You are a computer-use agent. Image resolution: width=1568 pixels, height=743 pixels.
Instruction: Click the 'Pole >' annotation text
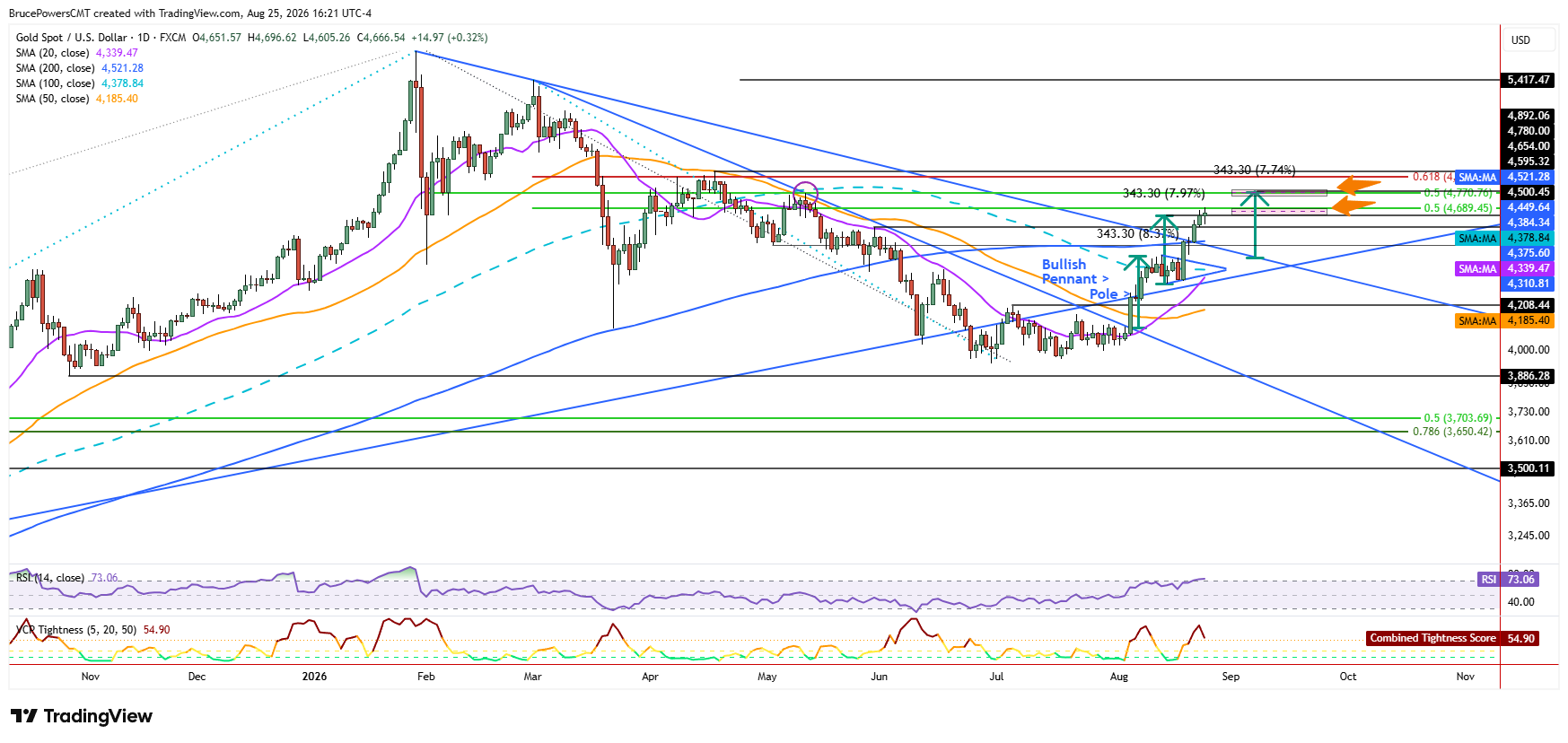point(1109,294)
